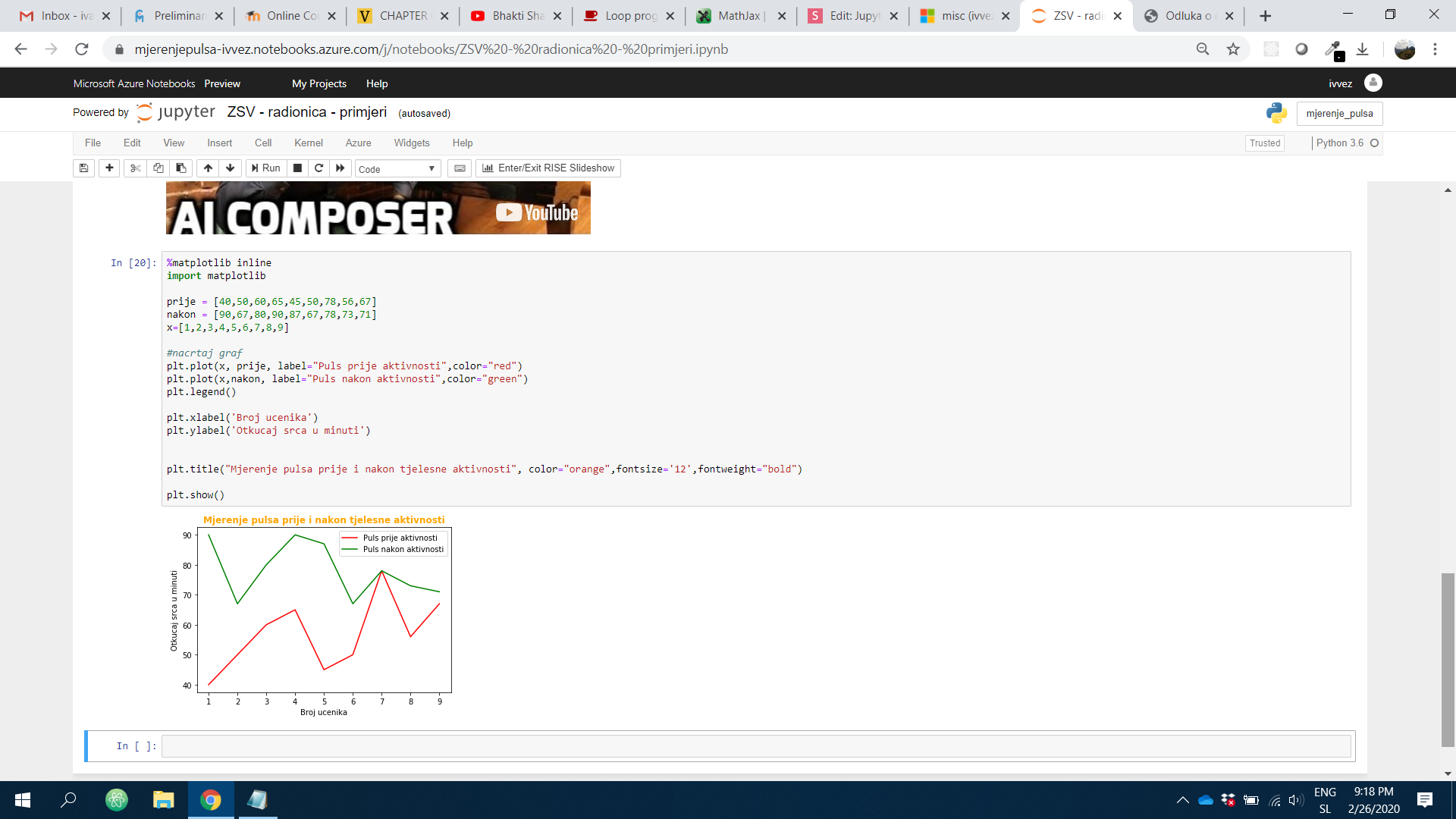Toggle the Trusted notebook indicator

click(x=1264, y=143)
